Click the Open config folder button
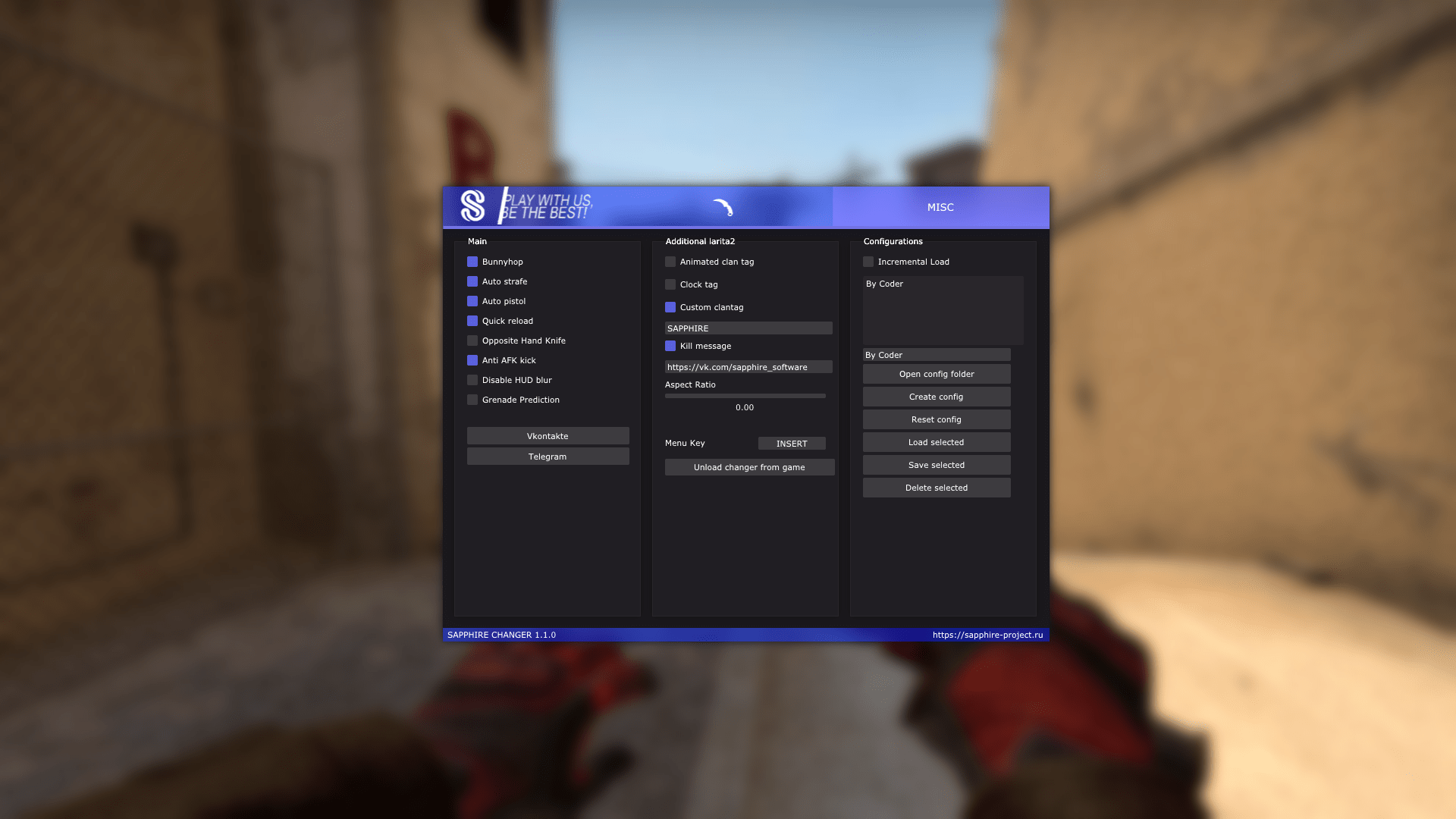The width and height of the screenshot is (1456, 819). pos(936,373)
